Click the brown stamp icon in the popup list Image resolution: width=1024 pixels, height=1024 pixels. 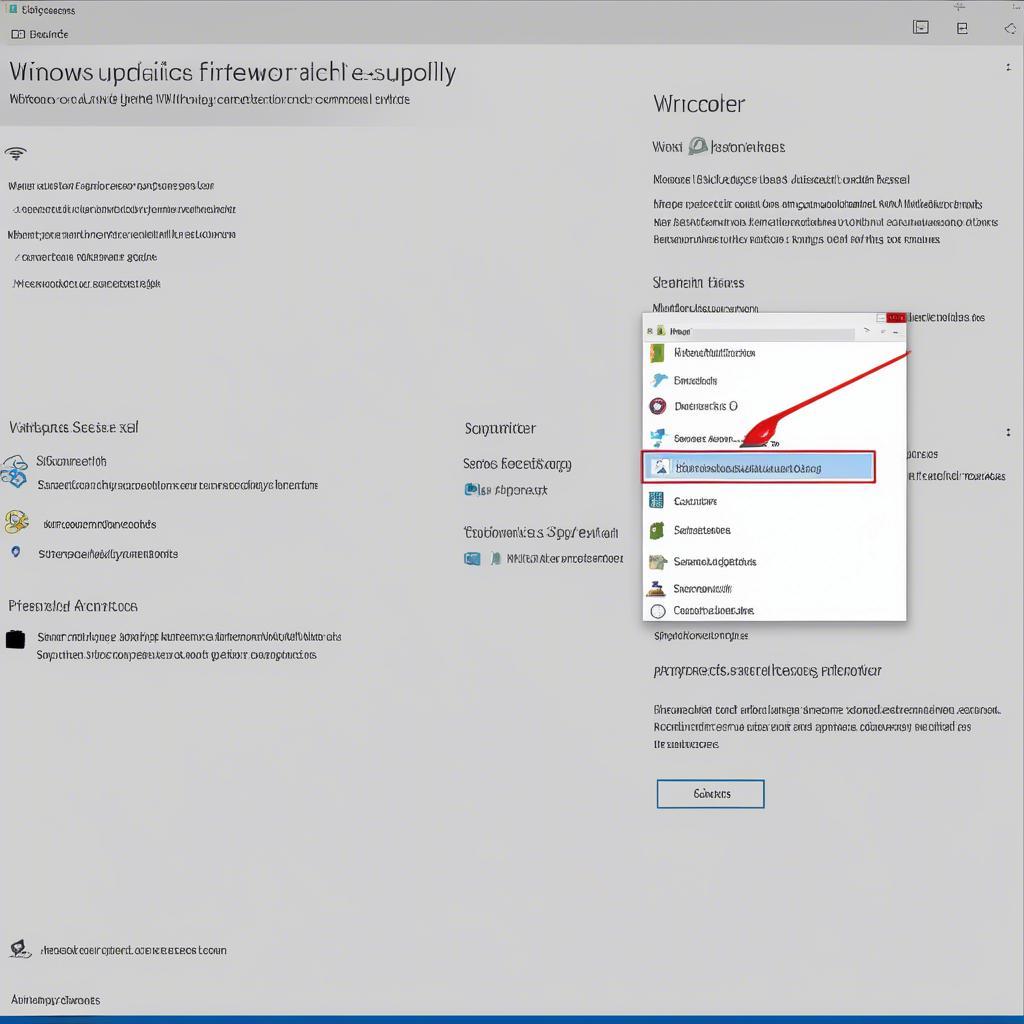click(656, 588)
